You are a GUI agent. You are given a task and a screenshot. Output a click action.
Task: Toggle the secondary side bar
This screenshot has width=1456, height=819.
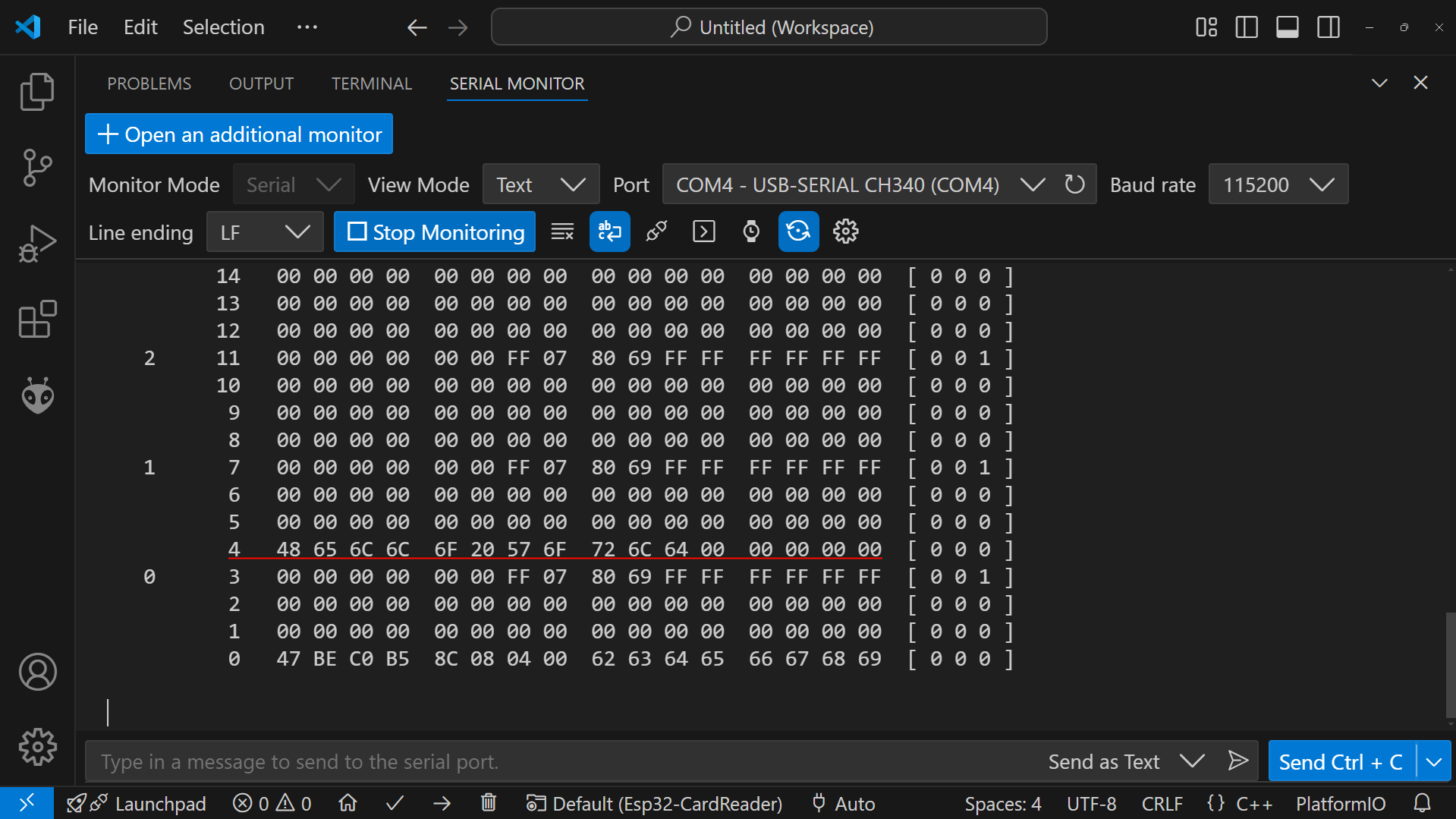tap(1329, 27)
